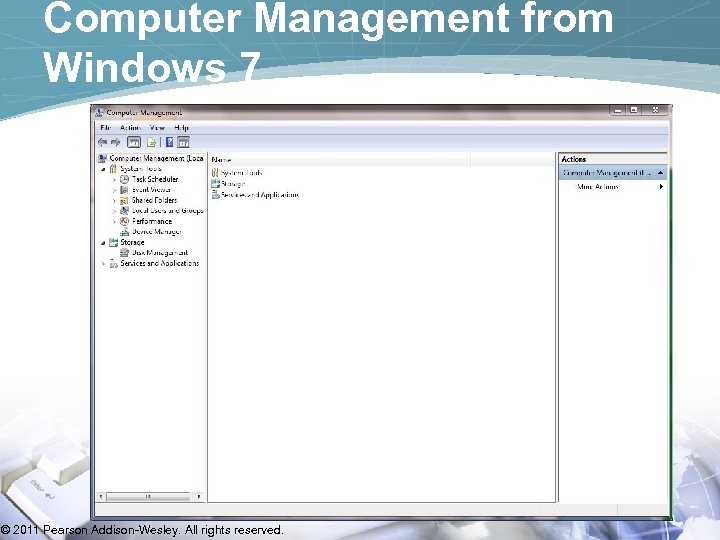Collapse the Storage tree node

[x=103, y=242]
